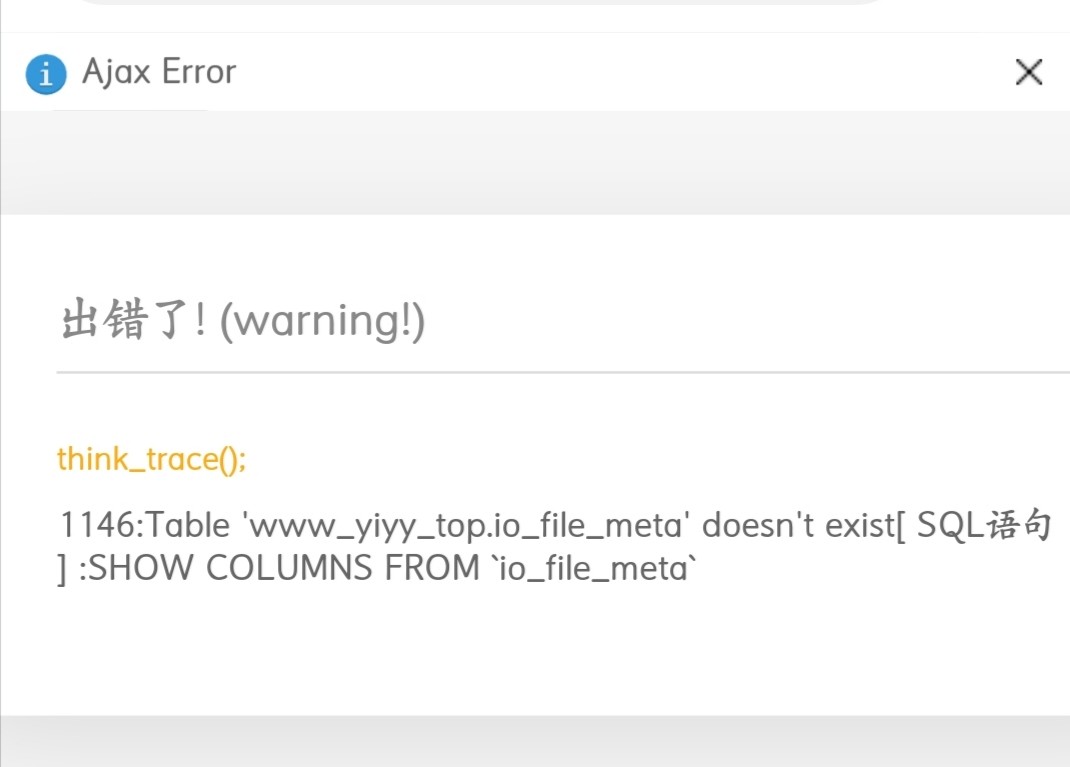The image size is (1070, 767).
Task: Click the horizontal divider under the warning heading
Action: [x=563, y=373]
